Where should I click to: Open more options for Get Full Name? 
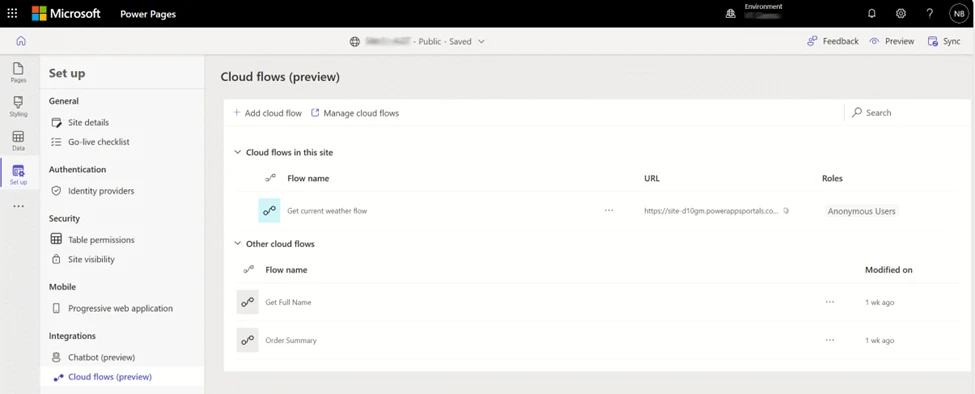(x=829, y=302)
